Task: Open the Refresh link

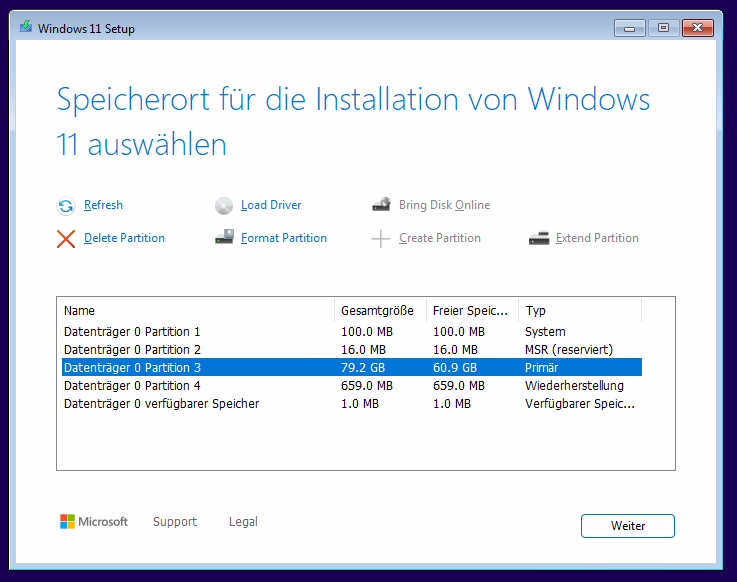Action: [103, 205]
